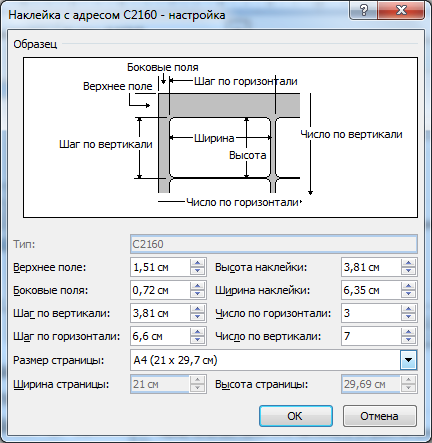This screenshot has height=443, width=432.
Task: Decrease Число по горизонтали with down arrow
Action: point(408,317)
